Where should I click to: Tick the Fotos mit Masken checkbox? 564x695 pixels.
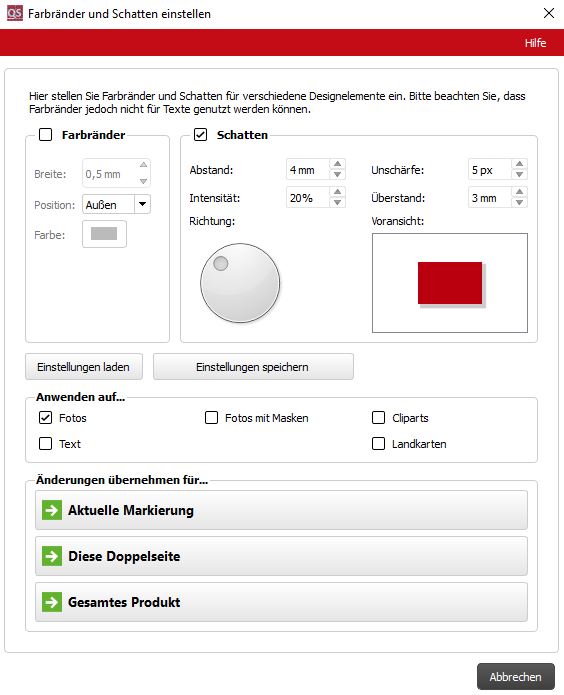[212, 418]
